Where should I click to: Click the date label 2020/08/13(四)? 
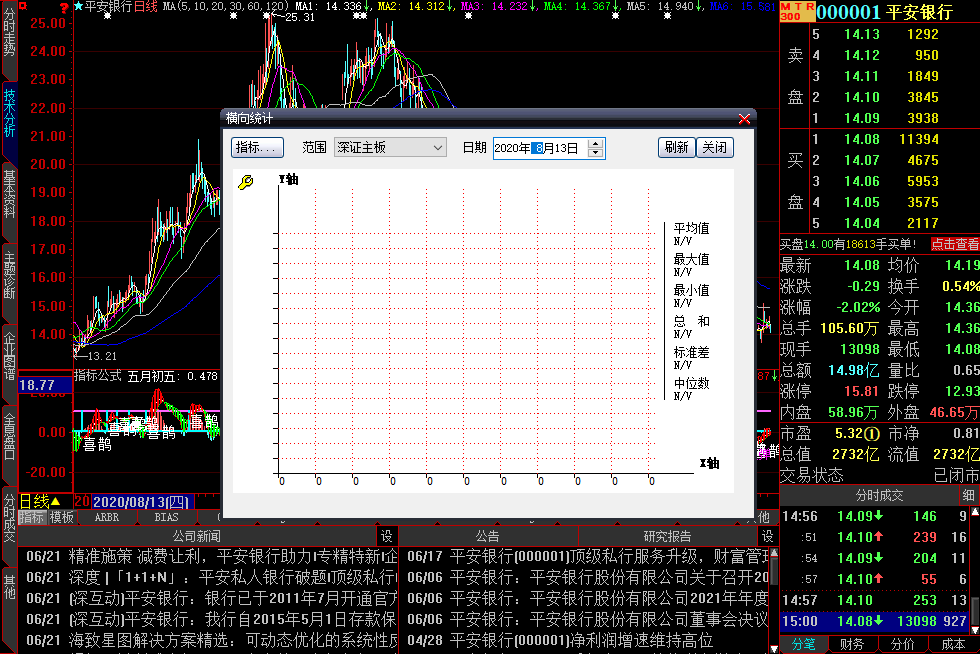pyautogui.click(x=141, y=502)
